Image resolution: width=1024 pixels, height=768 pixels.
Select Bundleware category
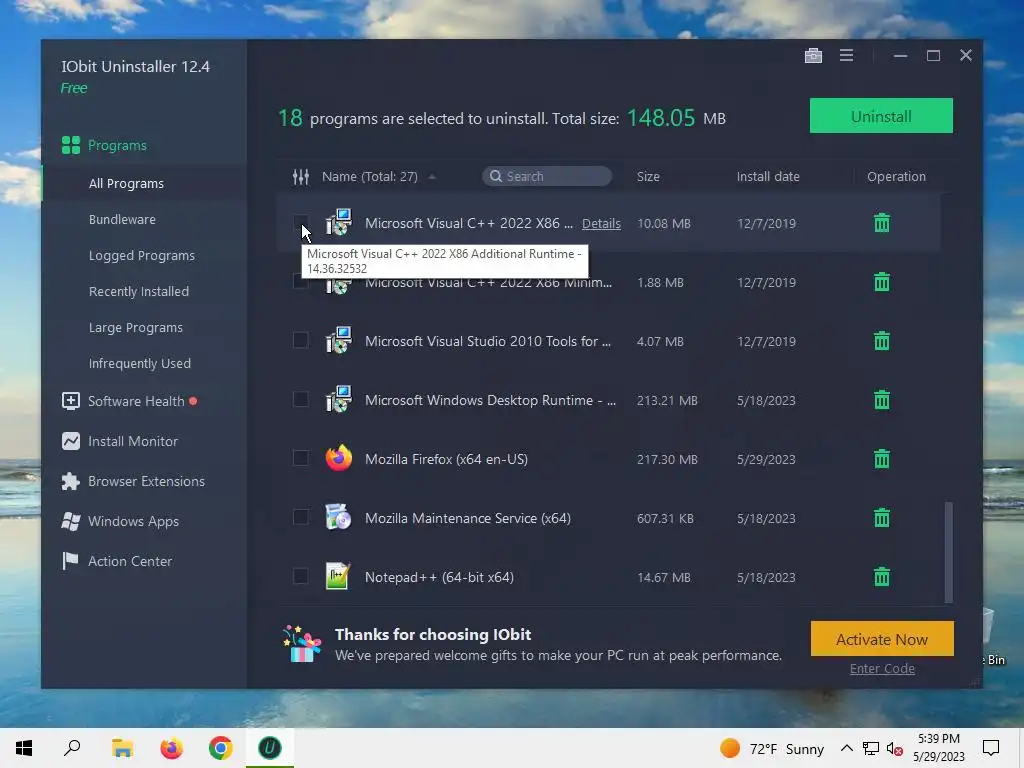122,219
